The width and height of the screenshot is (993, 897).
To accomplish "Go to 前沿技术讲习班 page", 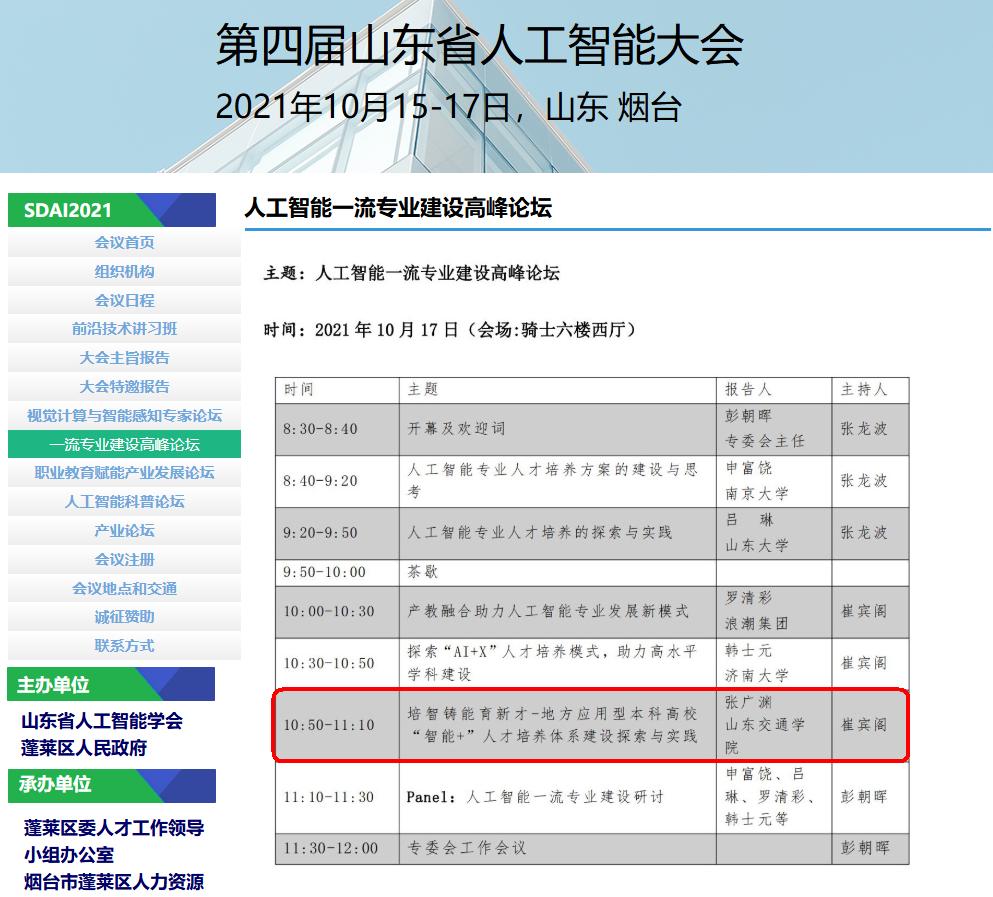I will pyautogui.click(x=124, y=329).
